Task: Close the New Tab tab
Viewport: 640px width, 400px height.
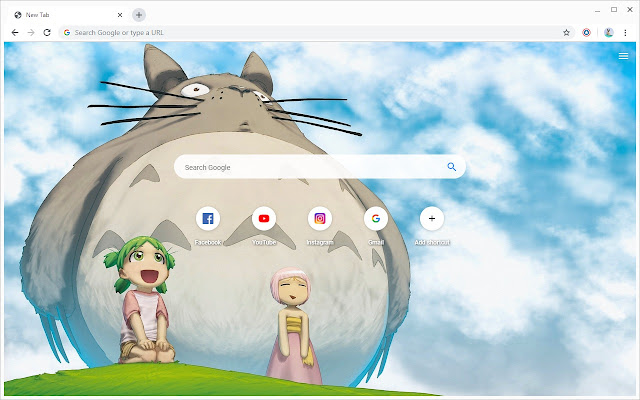Action: pyautogui.click(x=120, y=15)
